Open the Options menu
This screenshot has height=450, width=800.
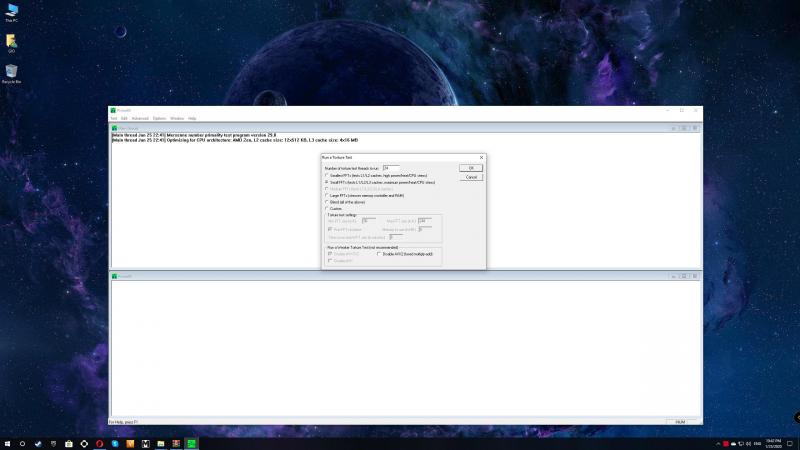point(159,118)
